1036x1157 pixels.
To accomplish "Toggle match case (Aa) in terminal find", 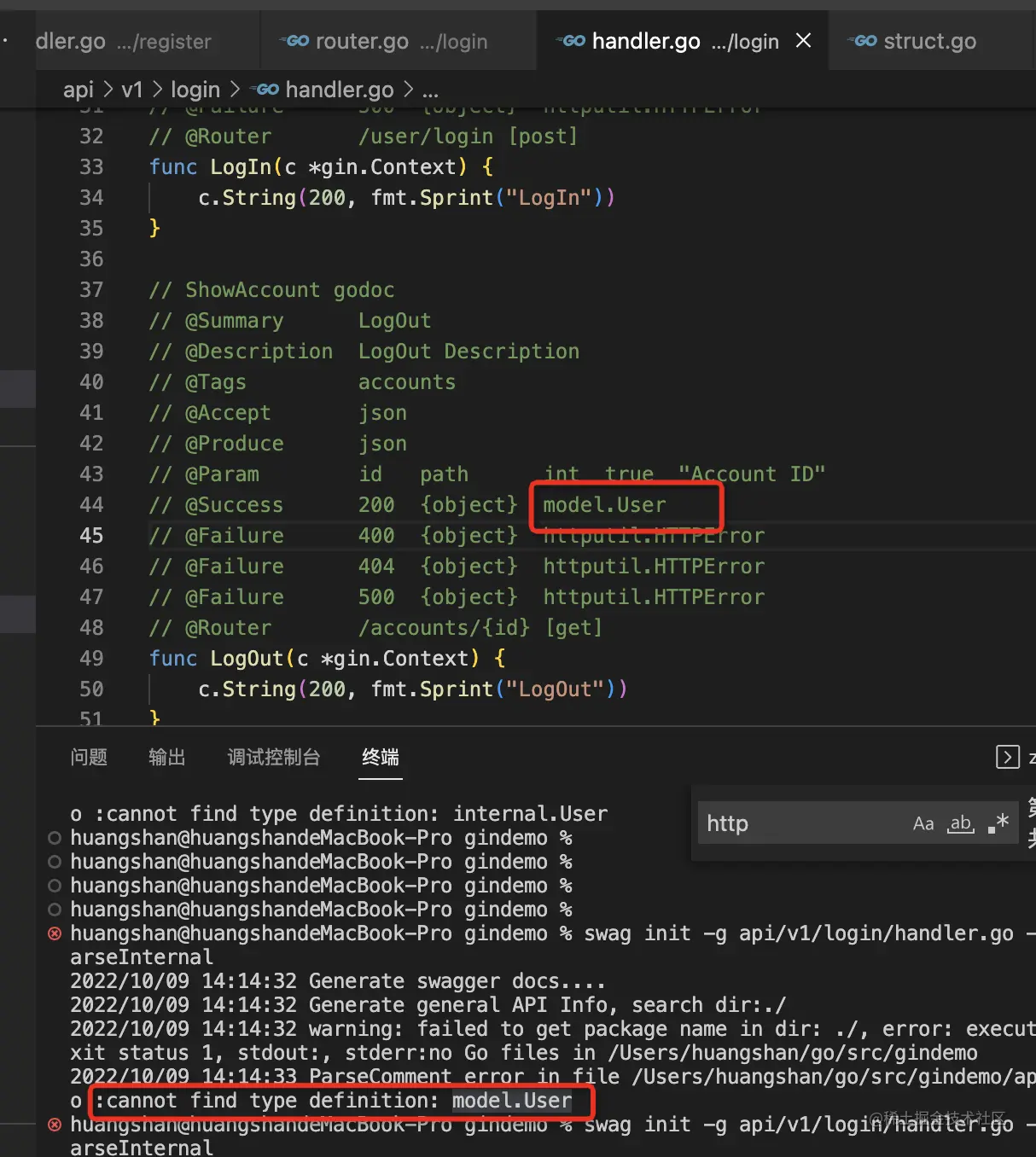I will pyautogui.click(x=923, y=823).
